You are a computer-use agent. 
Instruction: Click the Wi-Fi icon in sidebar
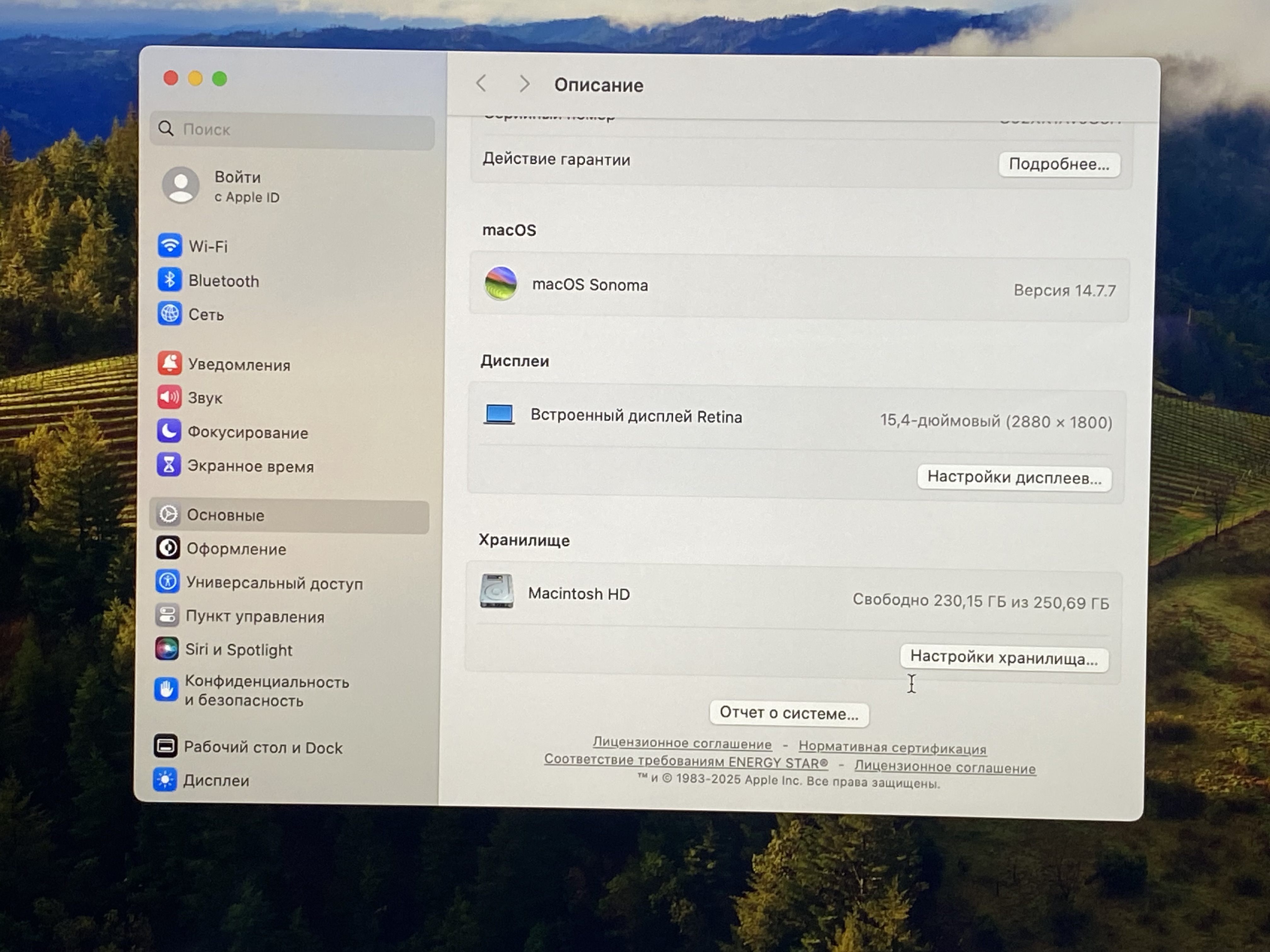coord(170,246)
